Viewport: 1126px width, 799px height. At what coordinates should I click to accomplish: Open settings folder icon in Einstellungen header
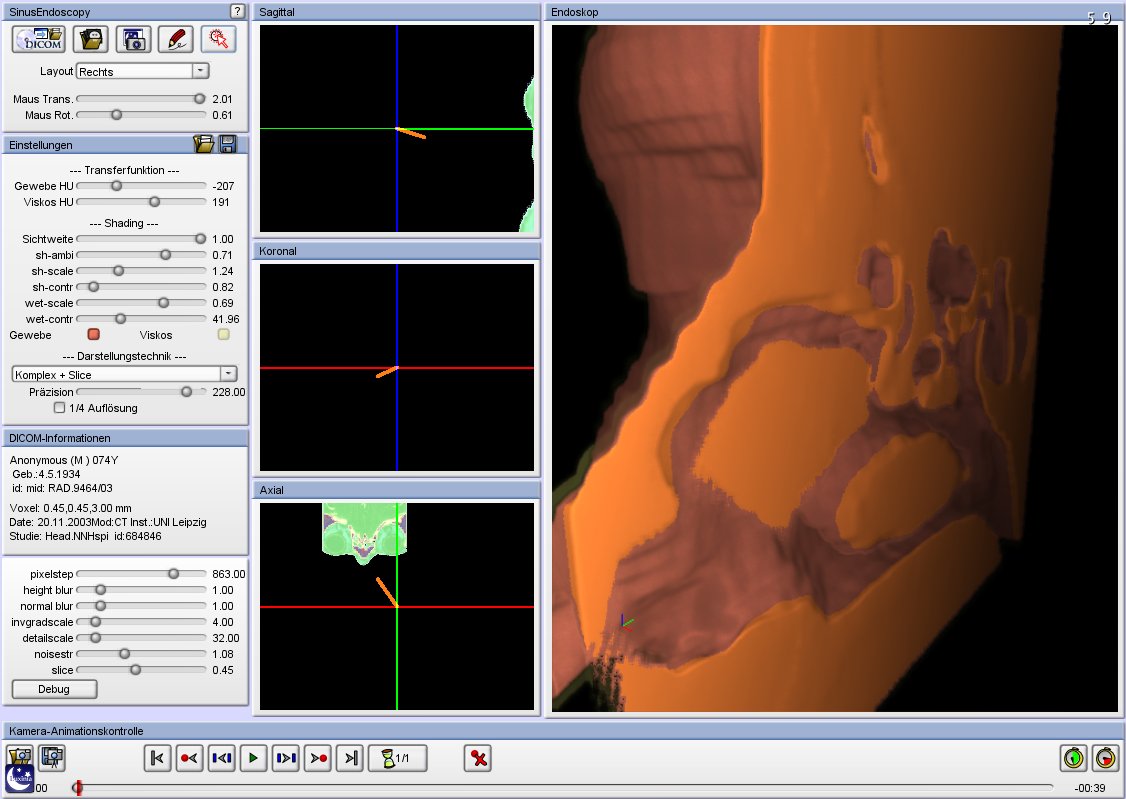pyautogui.click(x=204, y=144)
